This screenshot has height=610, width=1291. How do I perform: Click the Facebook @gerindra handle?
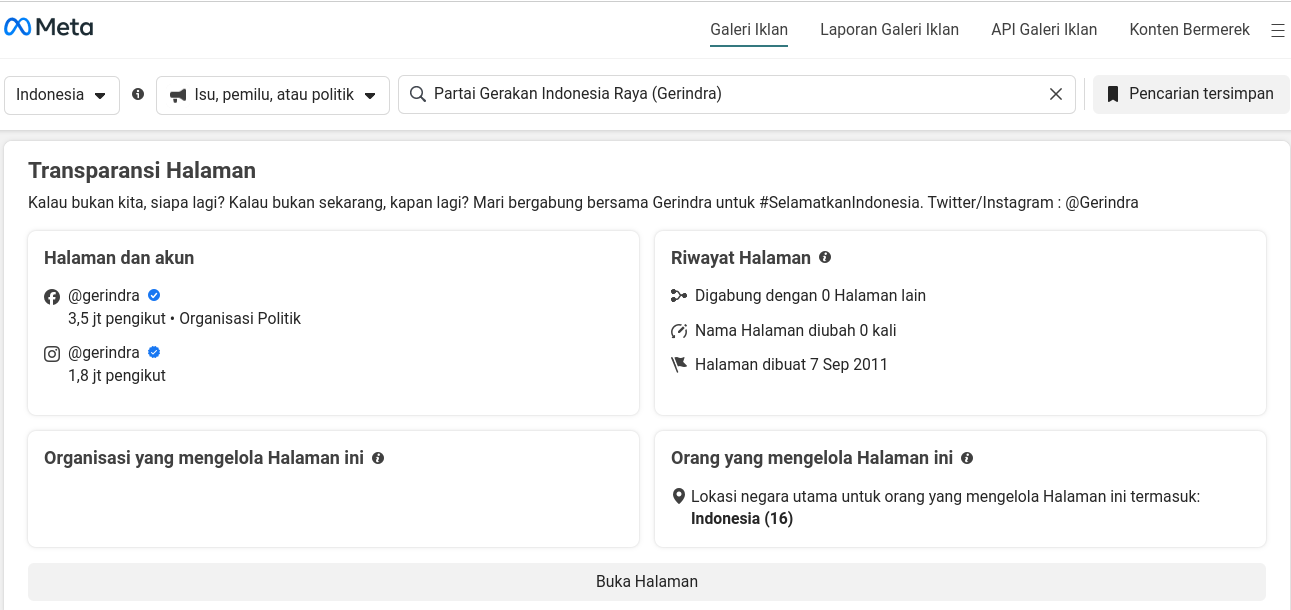(x=104, y=296)
